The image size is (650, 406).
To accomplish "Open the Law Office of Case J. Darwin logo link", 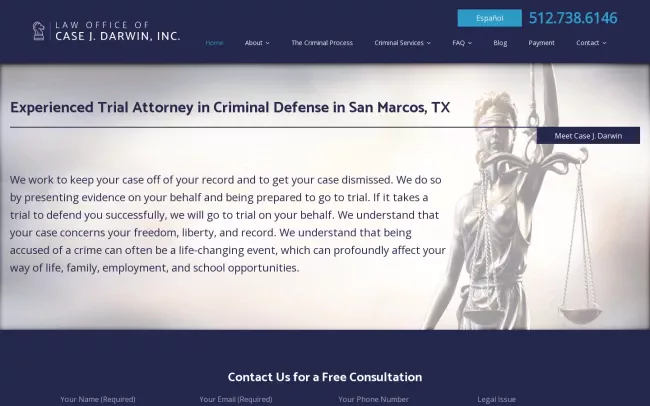I will 107,31.
